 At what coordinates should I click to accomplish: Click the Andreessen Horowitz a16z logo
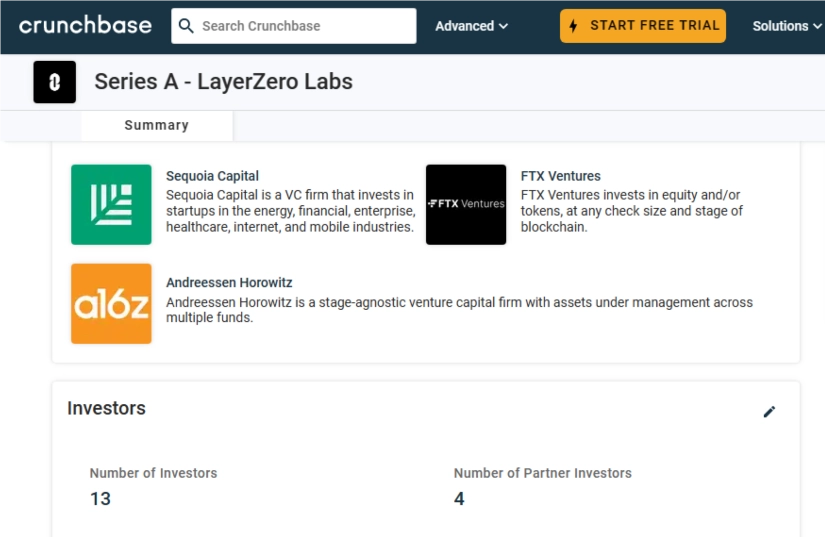111,304
